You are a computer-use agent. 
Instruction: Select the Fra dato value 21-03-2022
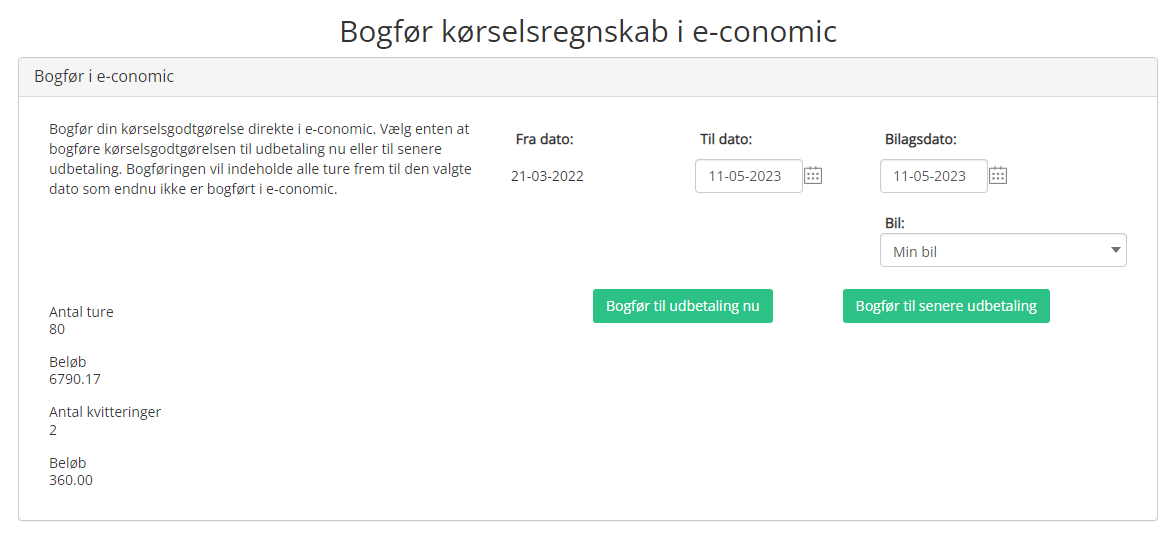(547, 176)
